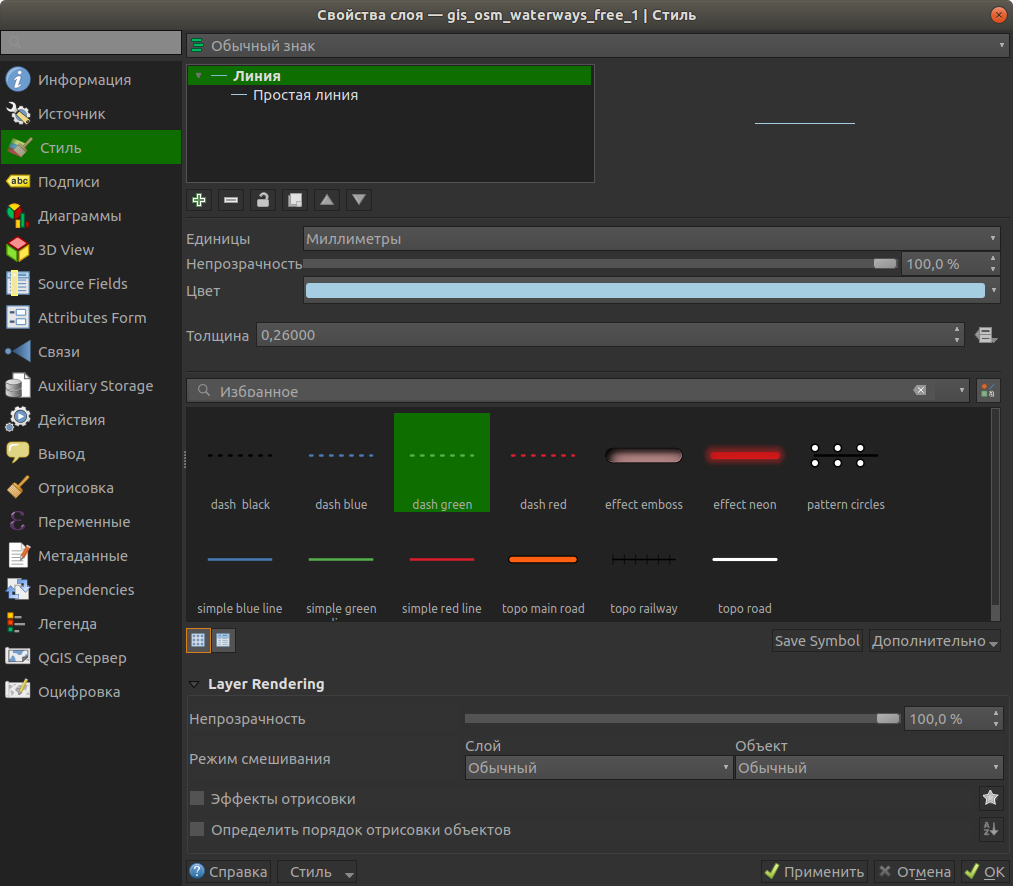
Task: Move symbol layer down with arrow icon
Action: point(359,200)
